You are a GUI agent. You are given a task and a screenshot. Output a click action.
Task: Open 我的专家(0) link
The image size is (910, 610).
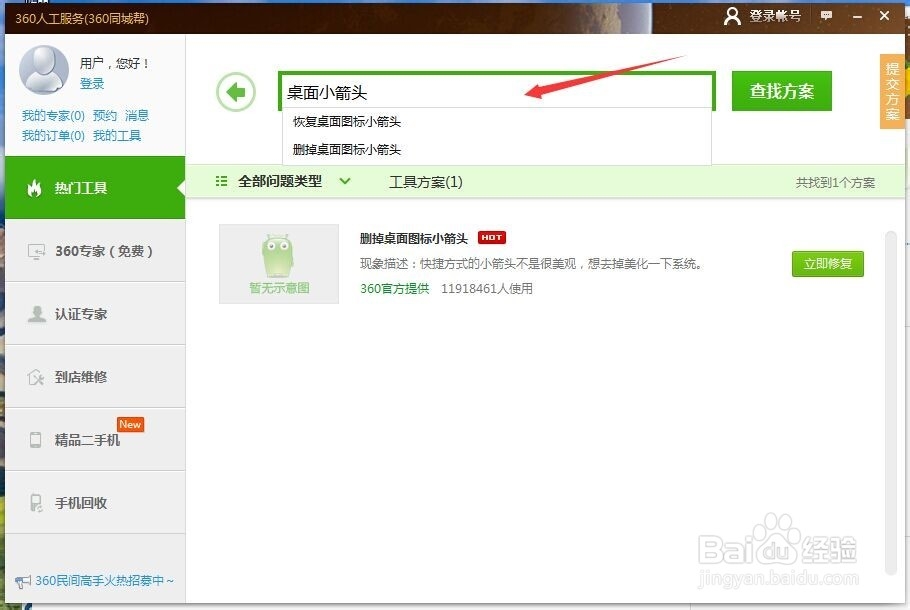(53, 115)
